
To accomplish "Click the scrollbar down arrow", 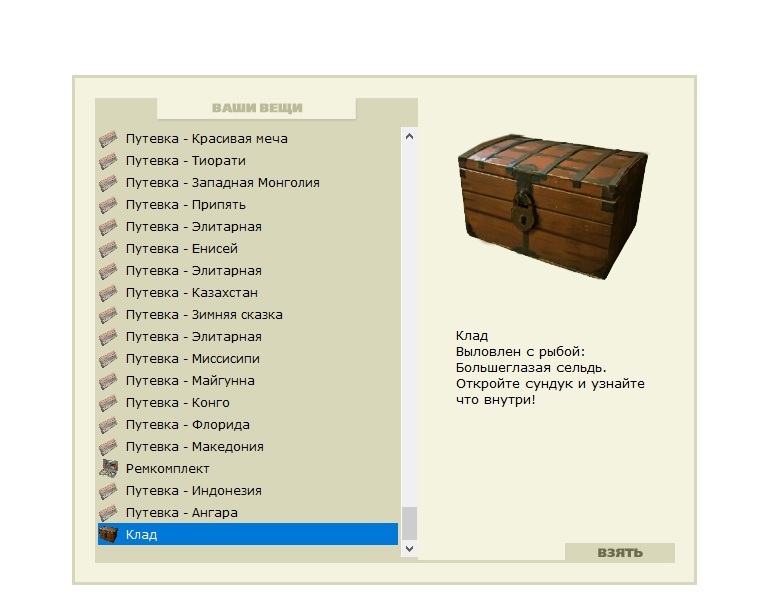I will click(x=409, y=548).
